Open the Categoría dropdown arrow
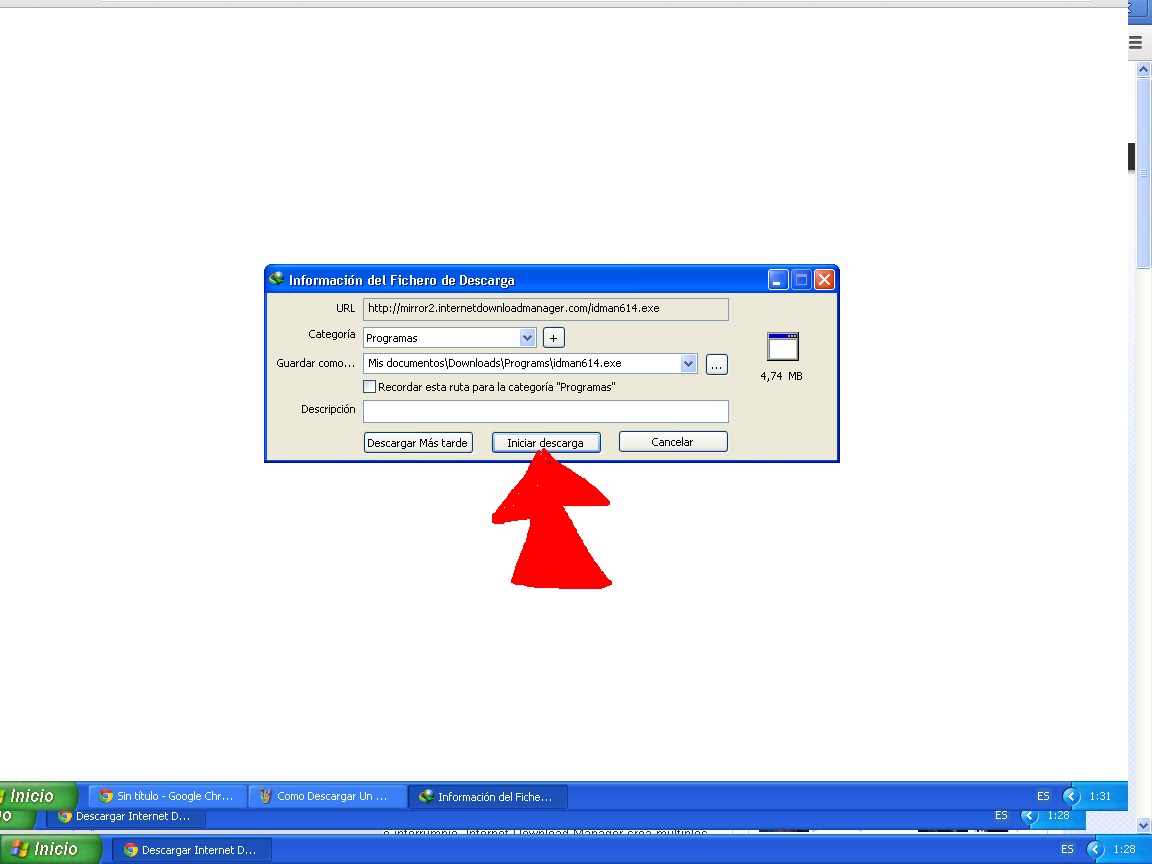The height and width of the screenshot is (864, 1152). coord(528,338)
